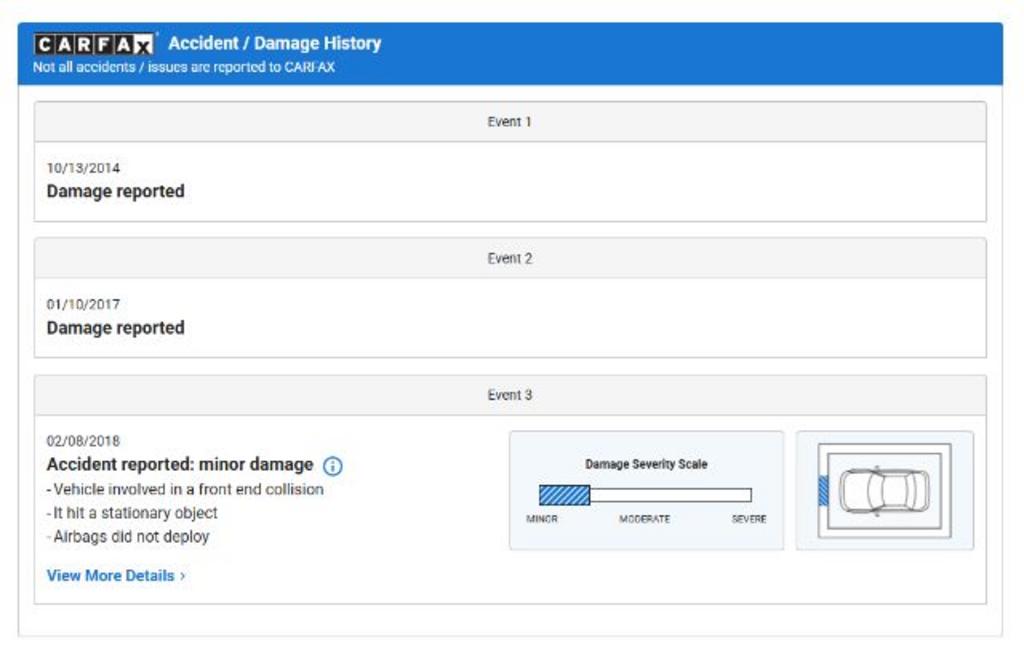
Task: Select the front end collision line
Action: click(x=185, y=489)
